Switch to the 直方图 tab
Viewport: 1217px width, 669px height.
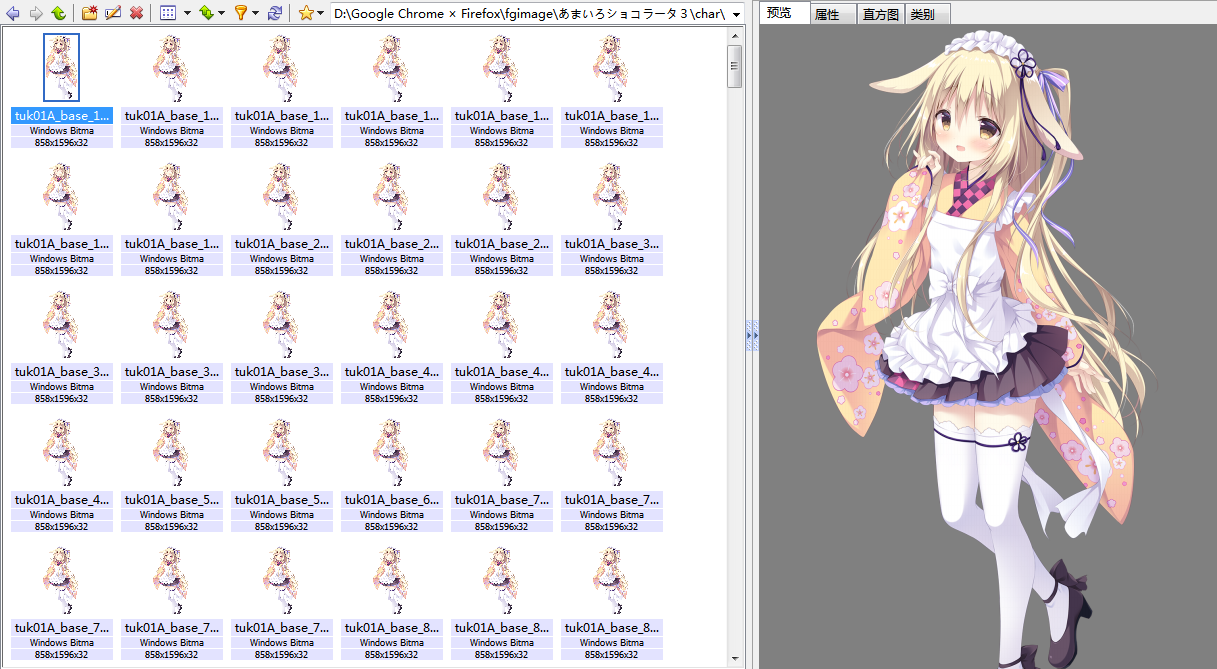pos(880,15)
